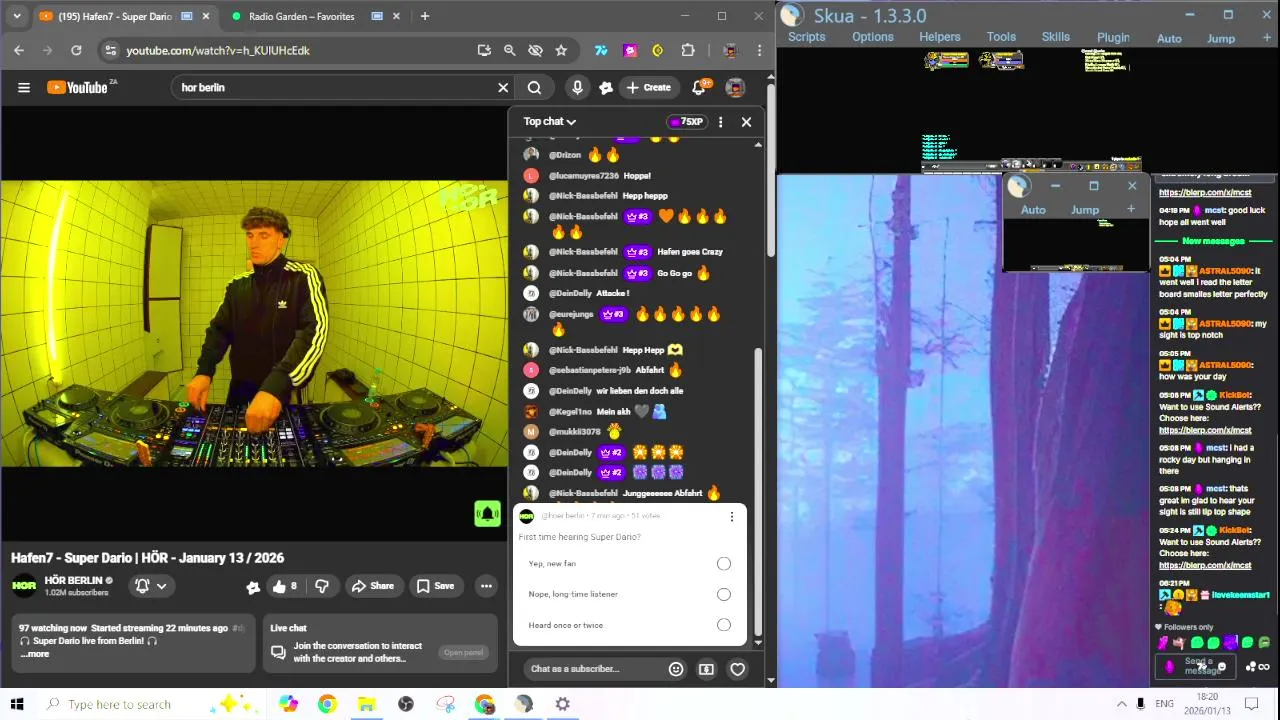This screenshot has height=720, width=1280.
Task: Open live chat three-dot options menu
Action: tap(720, 122)
